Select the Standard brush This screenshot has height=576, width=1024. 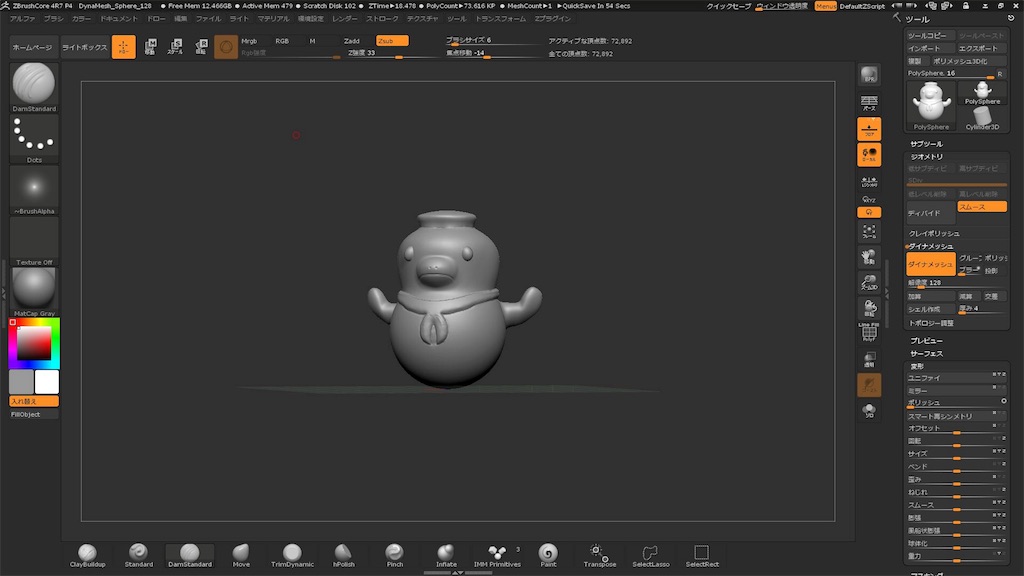[x=138, y=556]
